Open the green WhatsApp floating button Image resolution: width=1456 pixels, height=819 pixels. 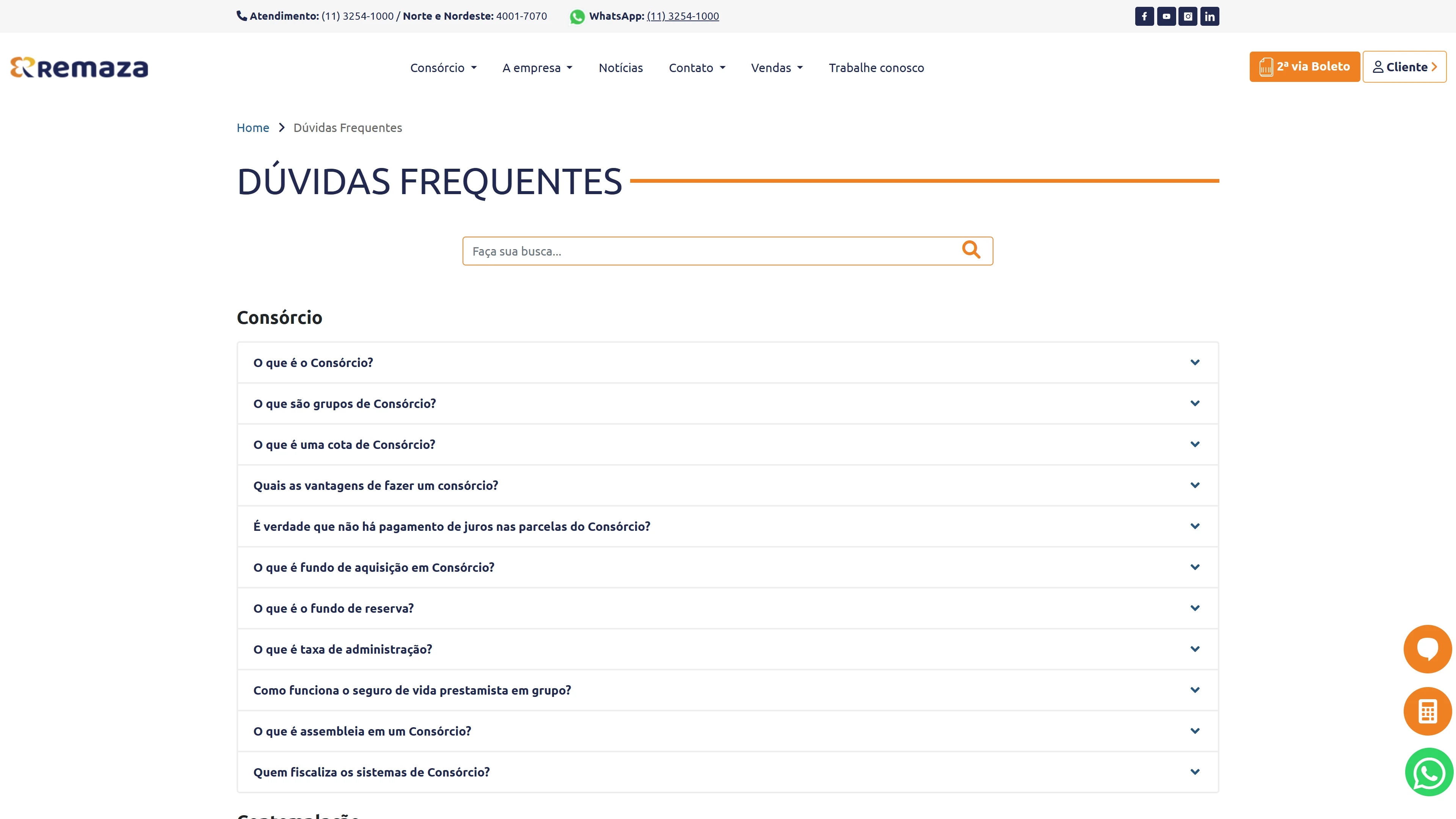pyautogui.click(x=1429, y=772)
